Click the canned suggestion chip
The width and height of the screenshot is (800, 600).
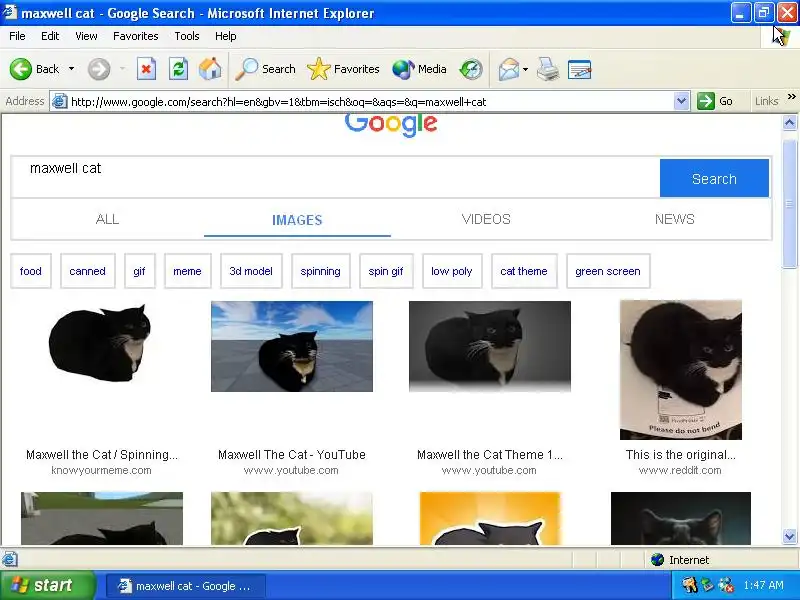pos(87,271)
